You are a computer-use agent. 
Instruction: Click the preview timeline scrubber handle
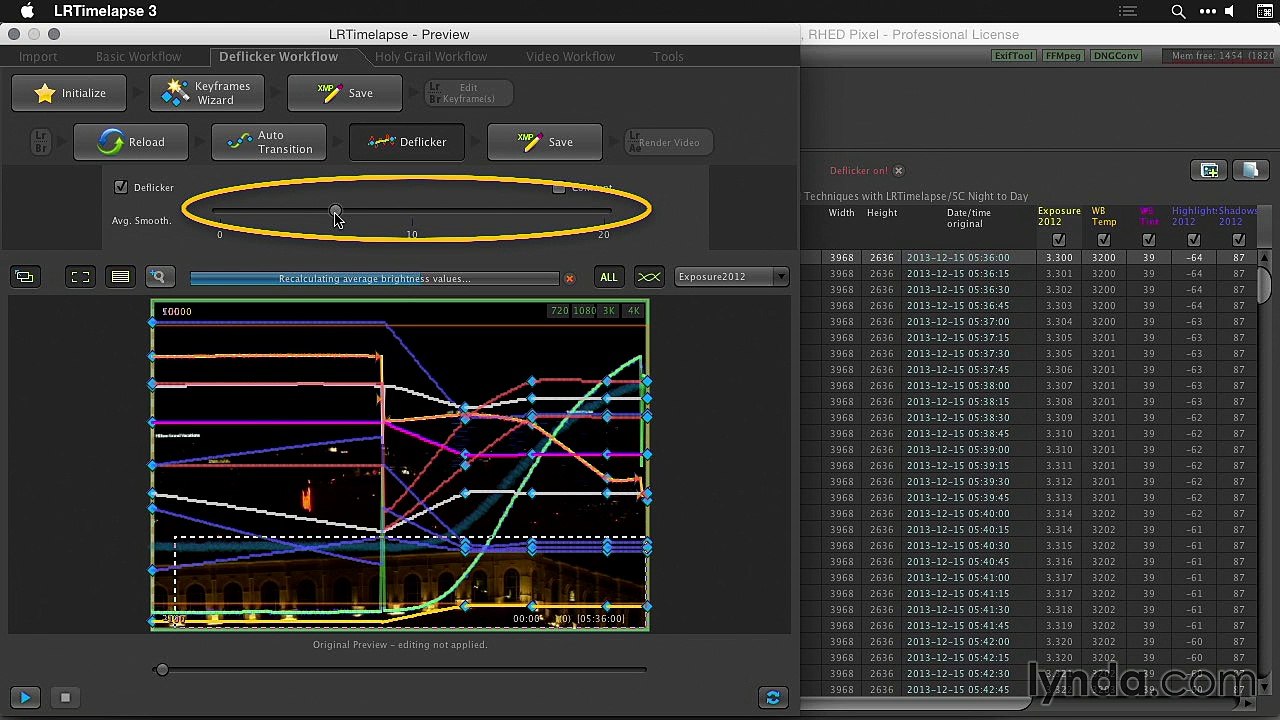162,669
